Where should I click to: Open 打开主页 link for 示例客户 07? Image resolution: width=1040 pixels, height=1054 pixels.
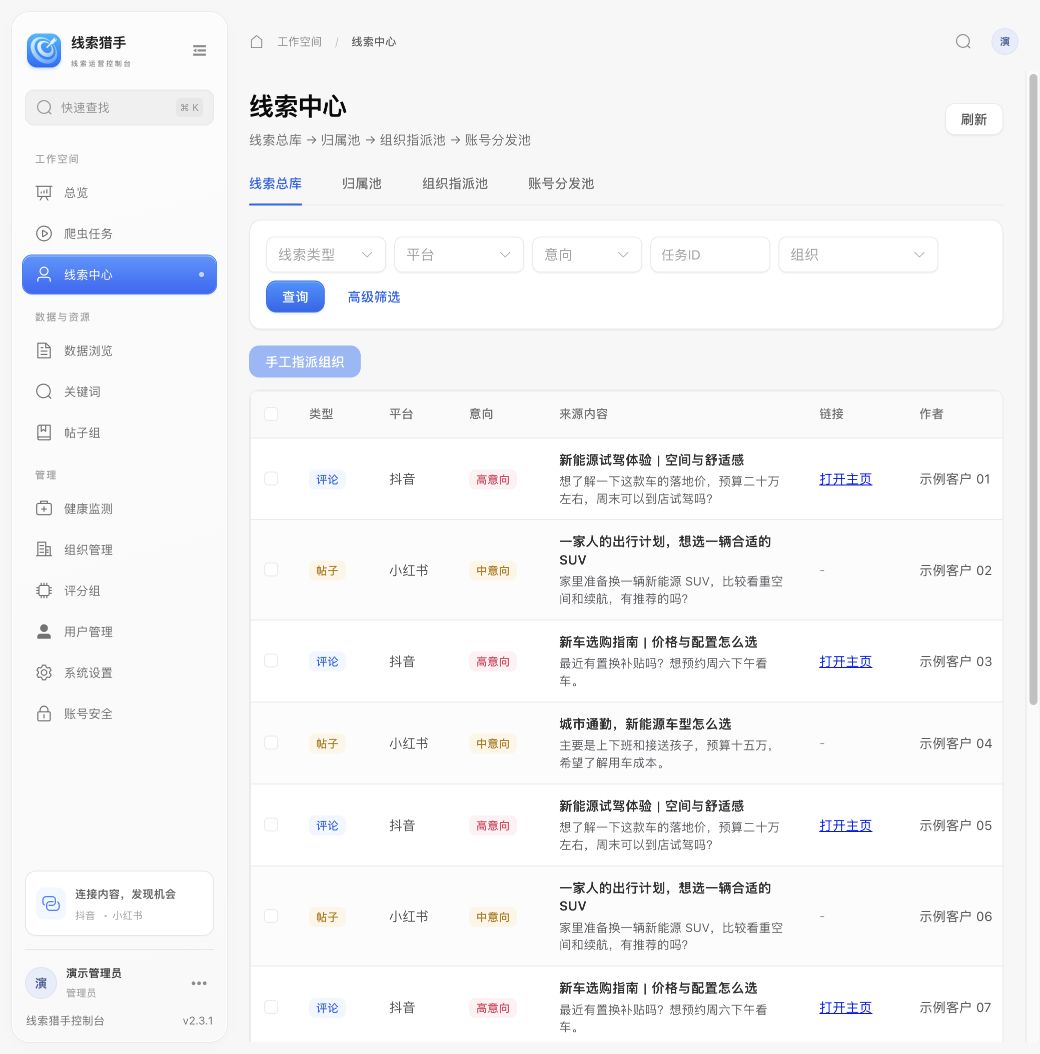(x=845, y=1008)
